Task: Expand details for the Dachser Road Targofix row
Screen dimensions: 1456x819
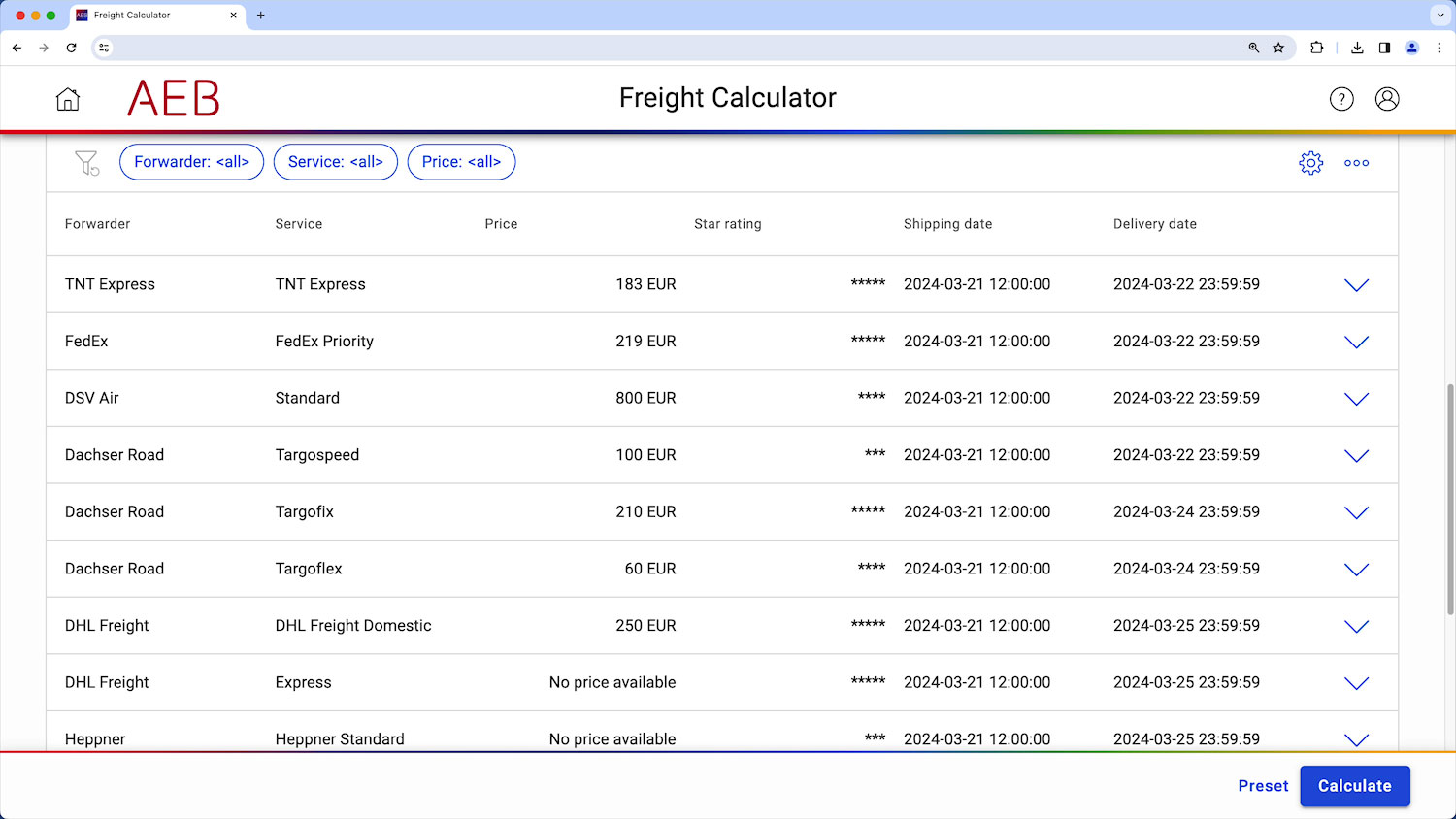Action: [1356, 512]
